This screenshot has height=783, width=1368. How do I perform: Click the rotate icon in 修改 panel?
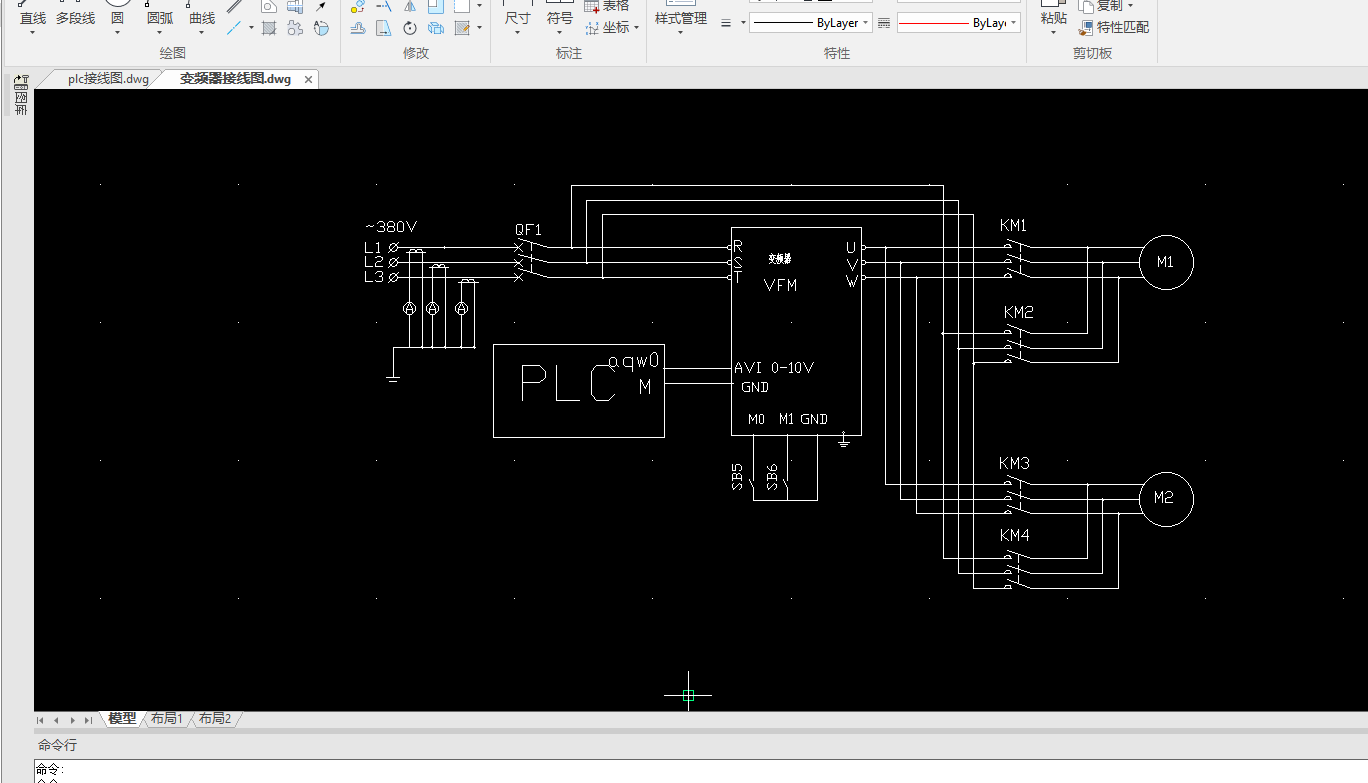[410, 28]
